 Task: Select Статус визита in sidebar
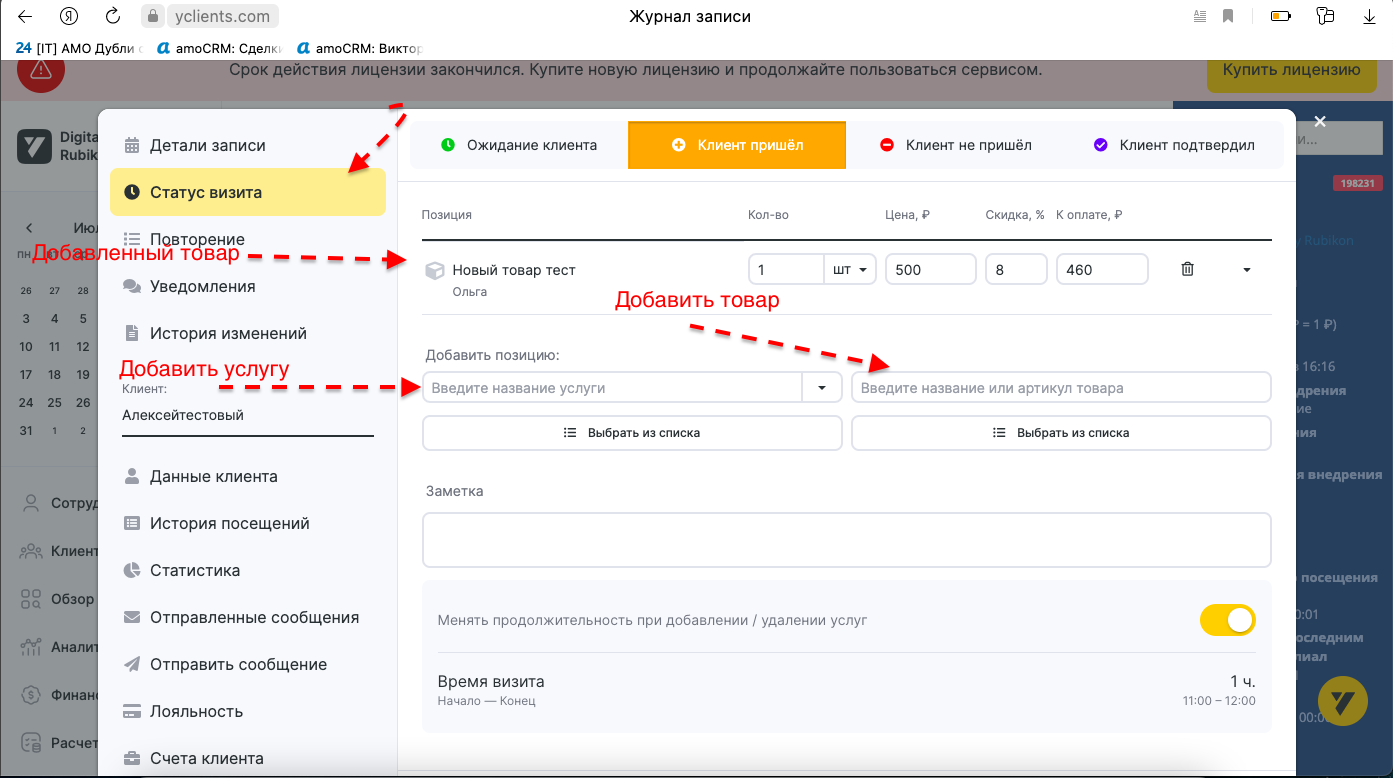click(247, 192)
